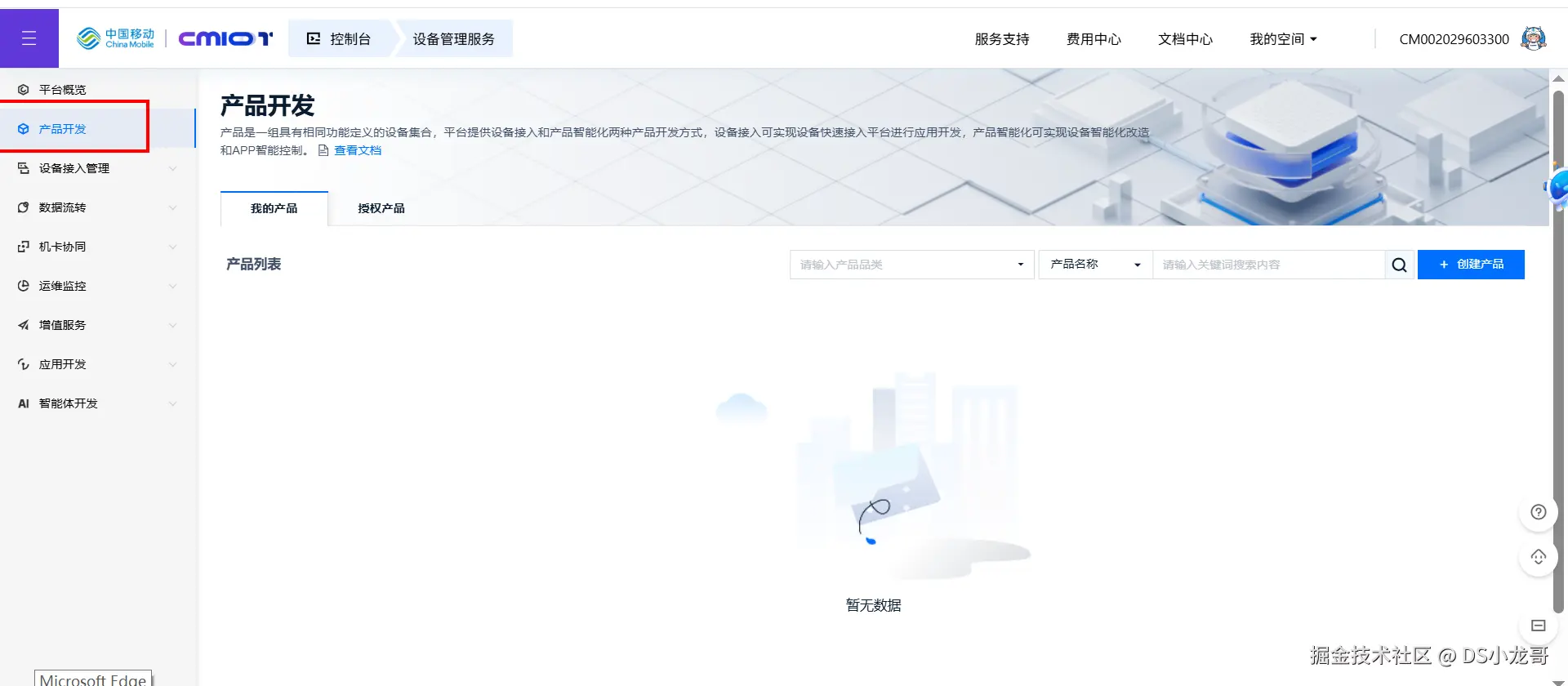Open 文档中心 in top navigation
The height and width of the screenshot is (686, 1568).
click(x=1185, y=39)
